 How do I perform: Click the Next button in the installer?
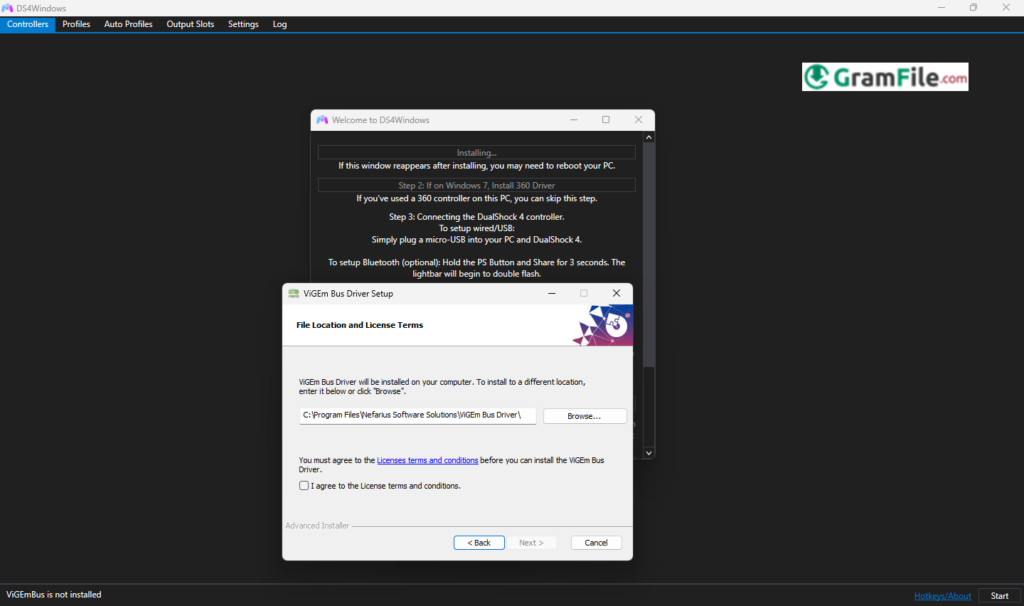(532, 542)
